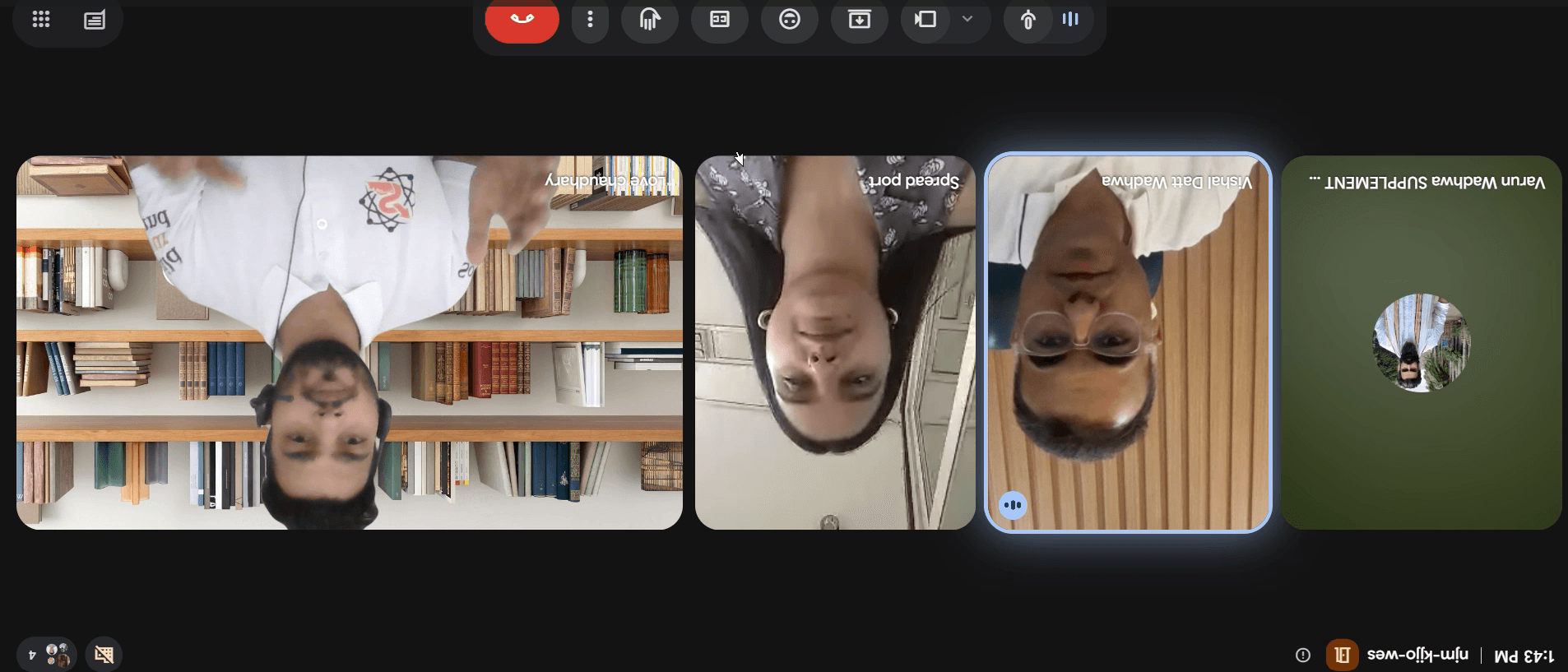Viewport: 1568px width, 672px height.
Task: Toggle the camera button
Action: pos(926,20)
